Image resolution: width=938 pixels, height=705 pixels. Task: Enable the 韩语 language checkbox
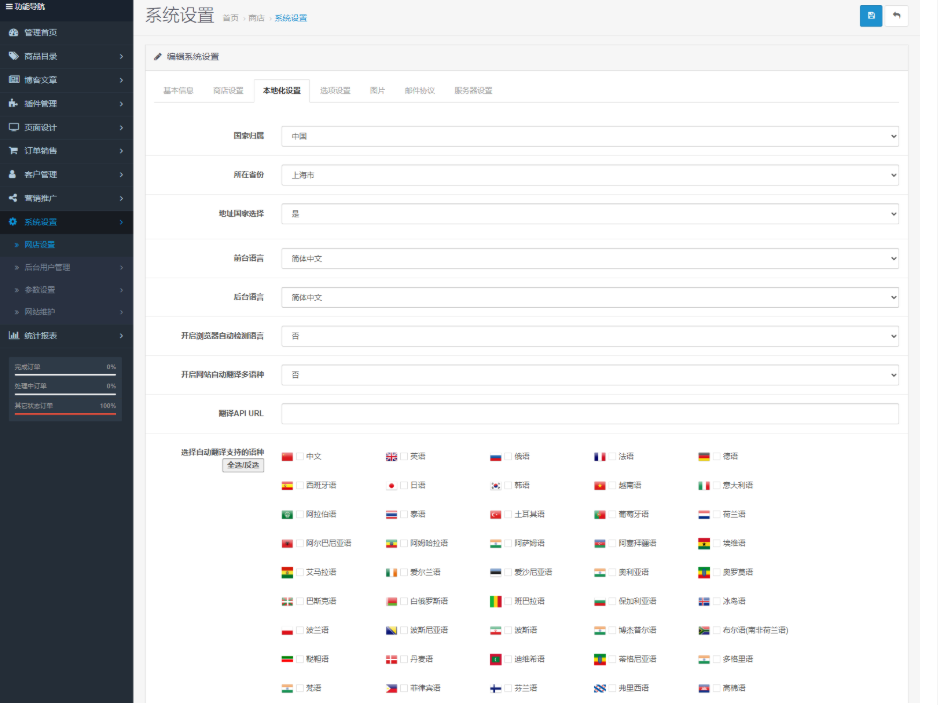point(508,485)
